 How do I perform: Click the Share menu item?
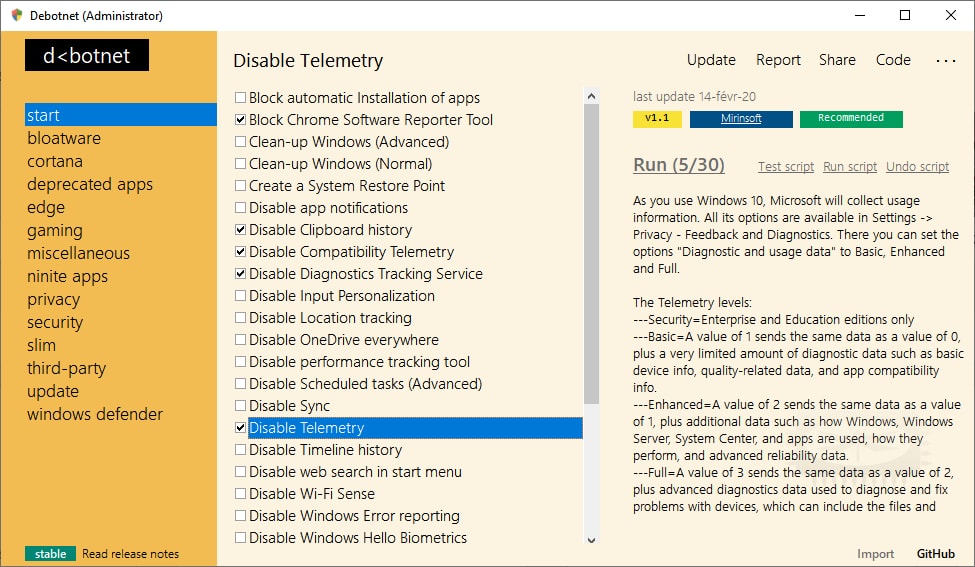[837, 60]
